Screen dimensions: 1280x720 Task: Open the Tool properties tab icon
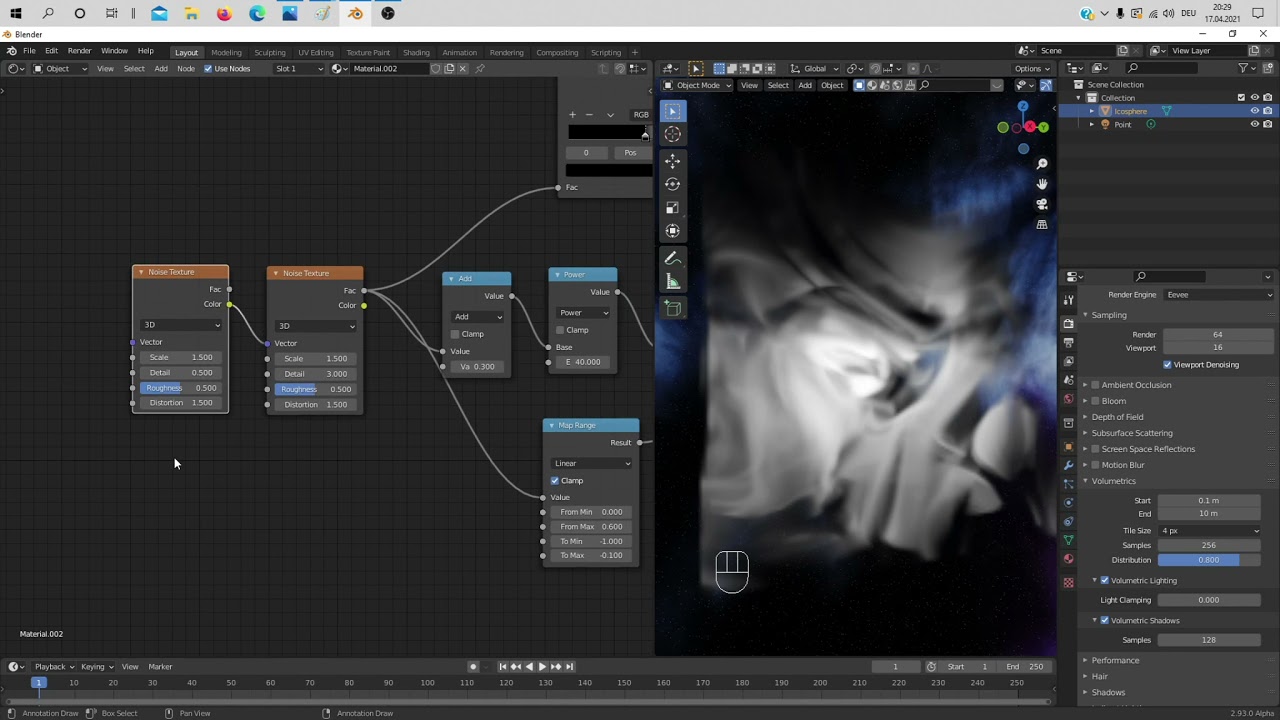pyautogui.click(x=1068, y=301)
